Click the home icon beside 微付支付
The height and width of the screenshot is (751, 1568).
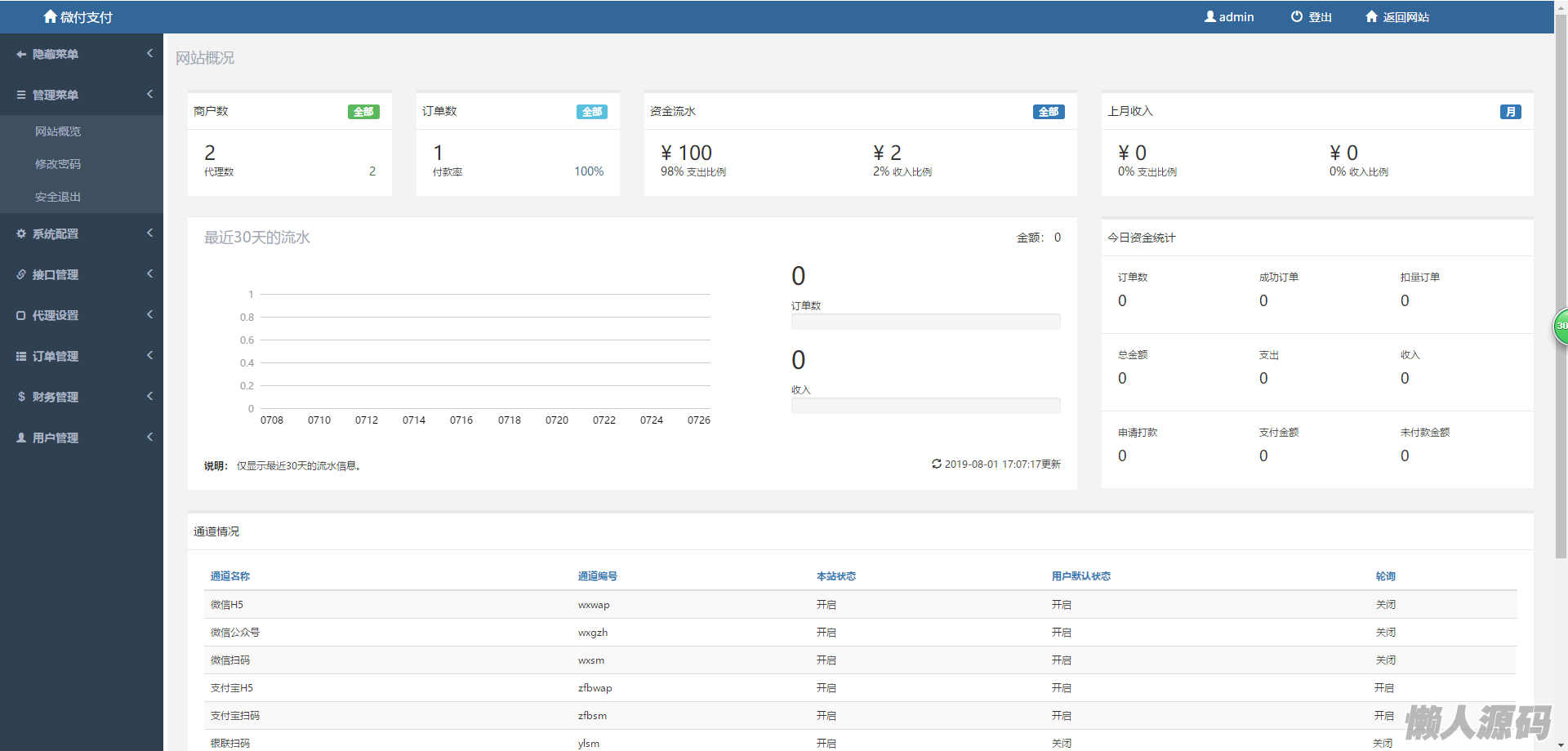[50, 16]
